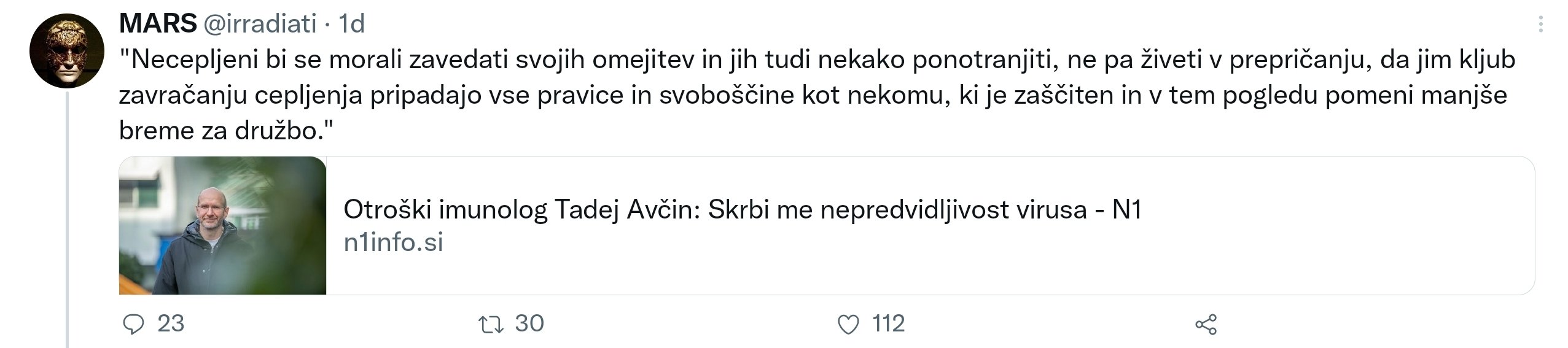Image resolution: width=1568 pixels, height=348 pixels.
Task: Click the like count 112
Action: 888,323
